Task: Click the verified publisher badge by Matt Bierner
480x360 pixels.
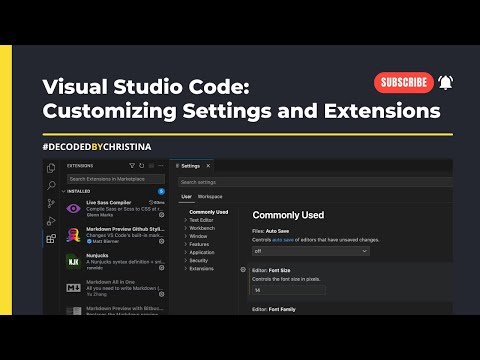Action: click(x=89, y=241)
